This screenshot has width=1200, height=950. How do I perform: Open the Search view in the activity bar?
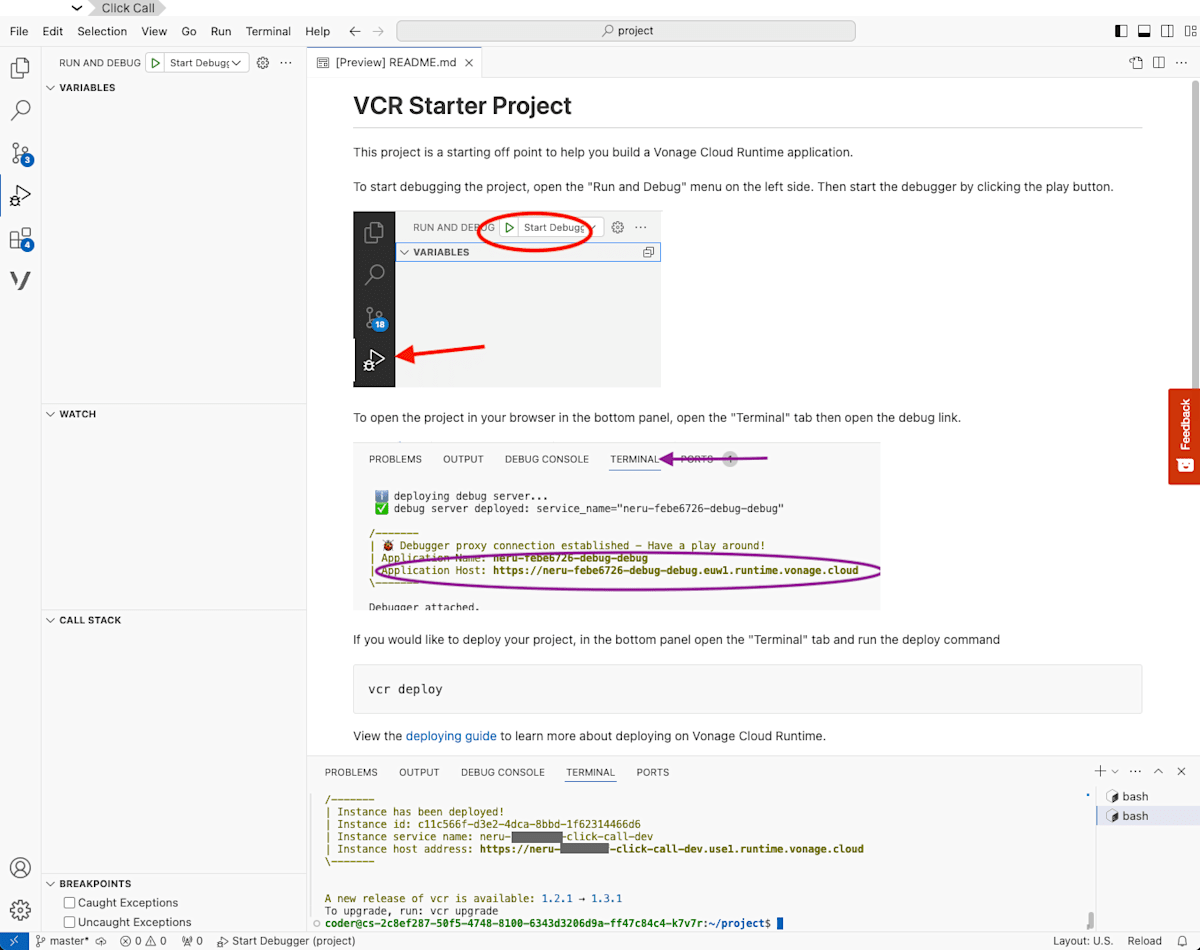coord(20,111)
